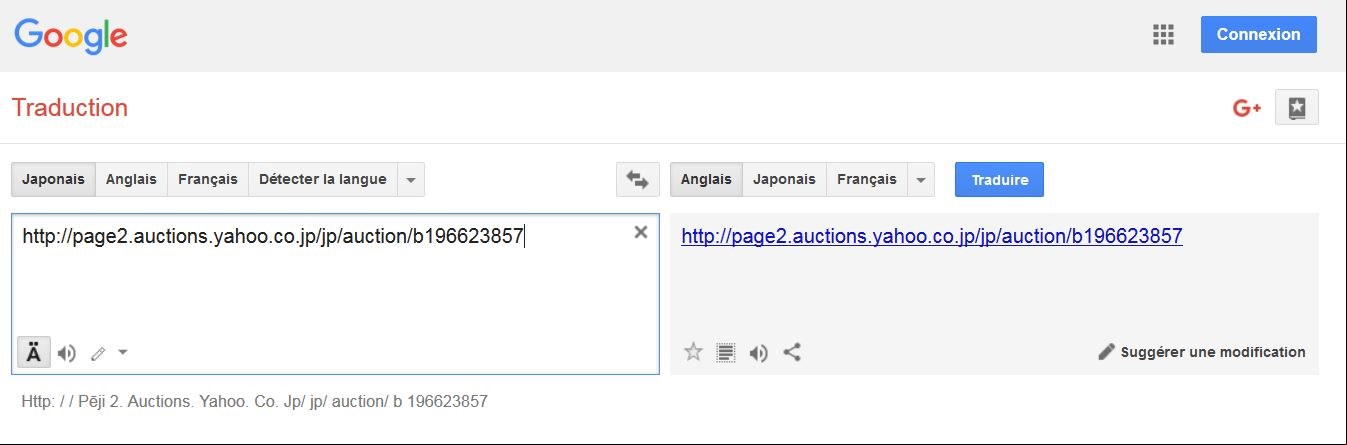Select Japonais as target language
Viewport: 1347px width, 445px height.
(x=784, y=180)
